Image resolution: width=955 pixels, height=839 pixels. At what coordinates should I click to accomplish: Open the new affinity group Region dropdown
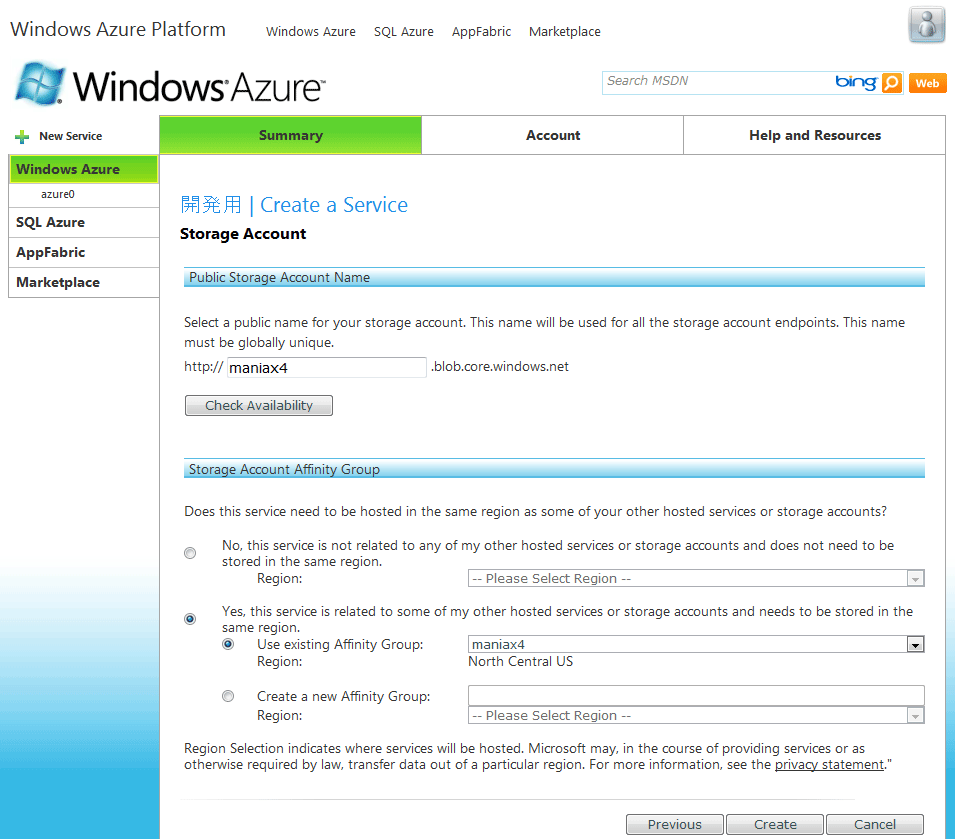[696, 715]
